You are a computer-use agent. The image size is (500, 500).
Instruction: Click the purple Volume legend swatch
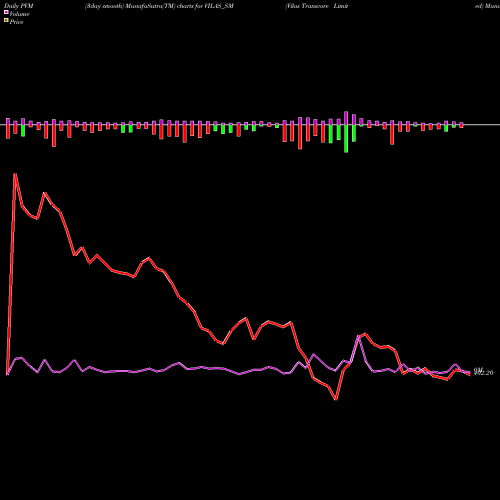pyautogui.click(x=6, y=13)
